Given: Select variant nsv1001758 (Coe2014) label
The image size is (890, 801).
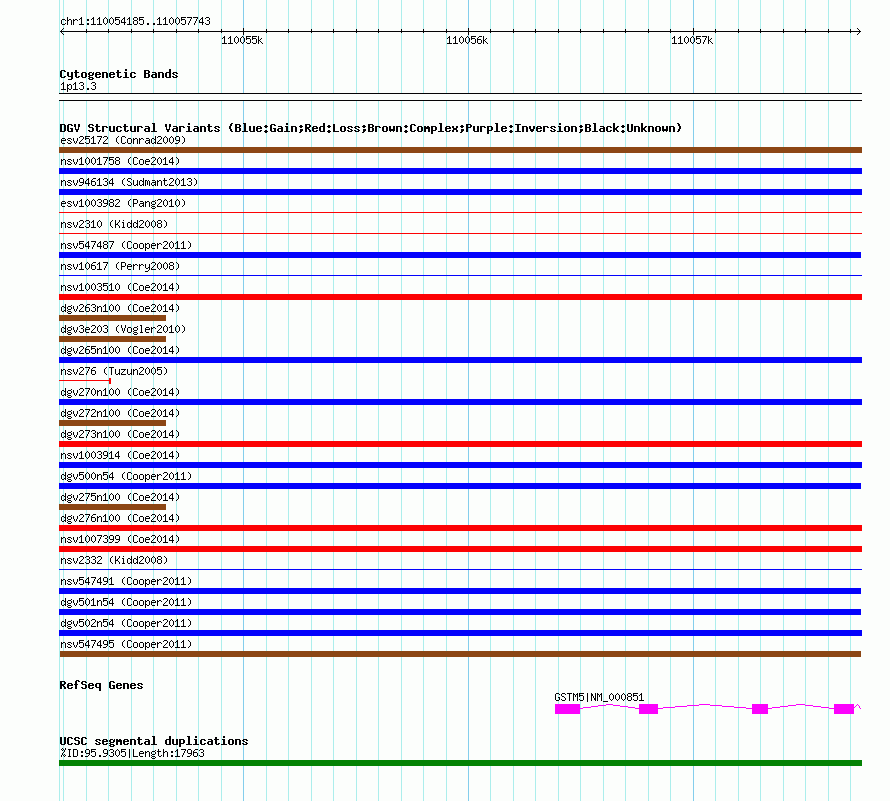Looking at the screenshot, I should tap(120, 161).
